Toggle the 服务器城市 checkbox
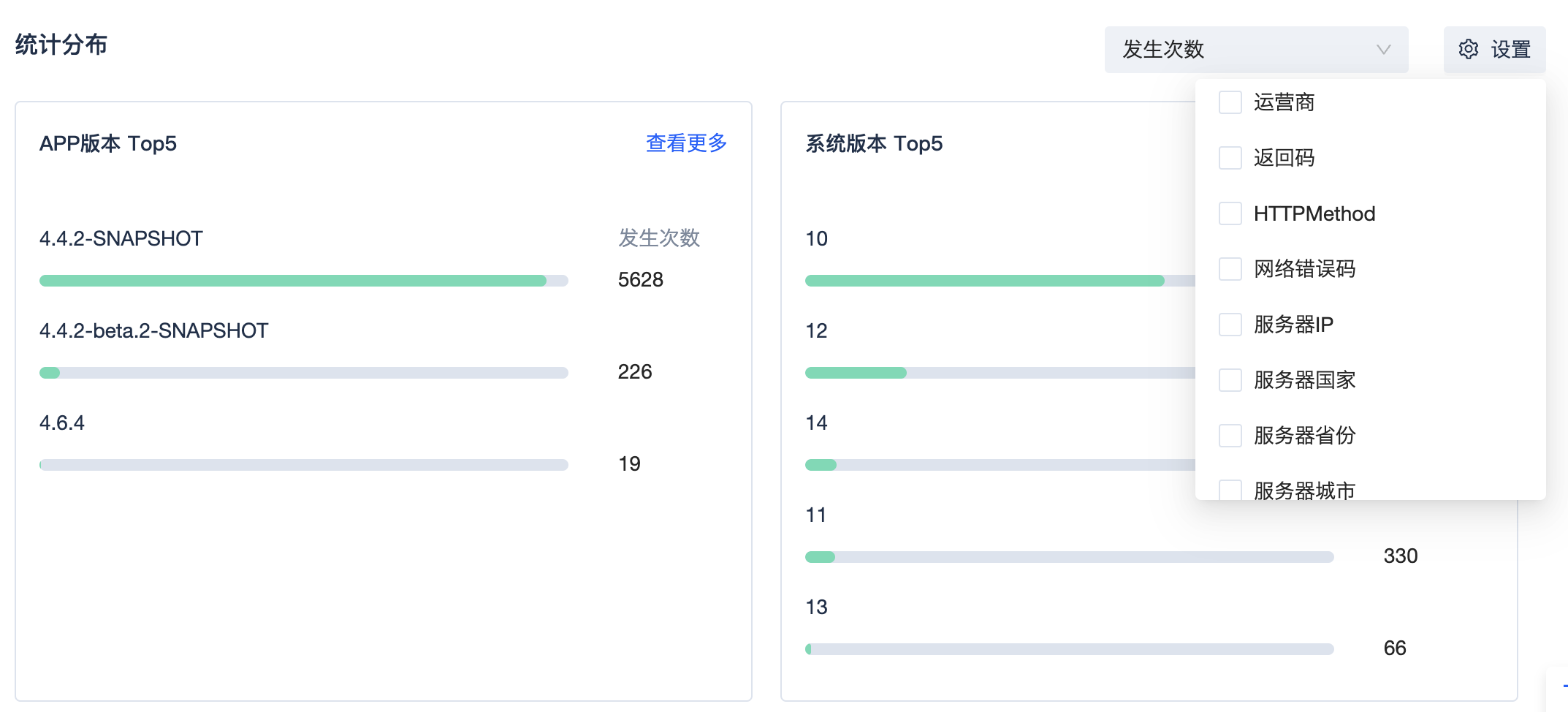 (1230, 490)
